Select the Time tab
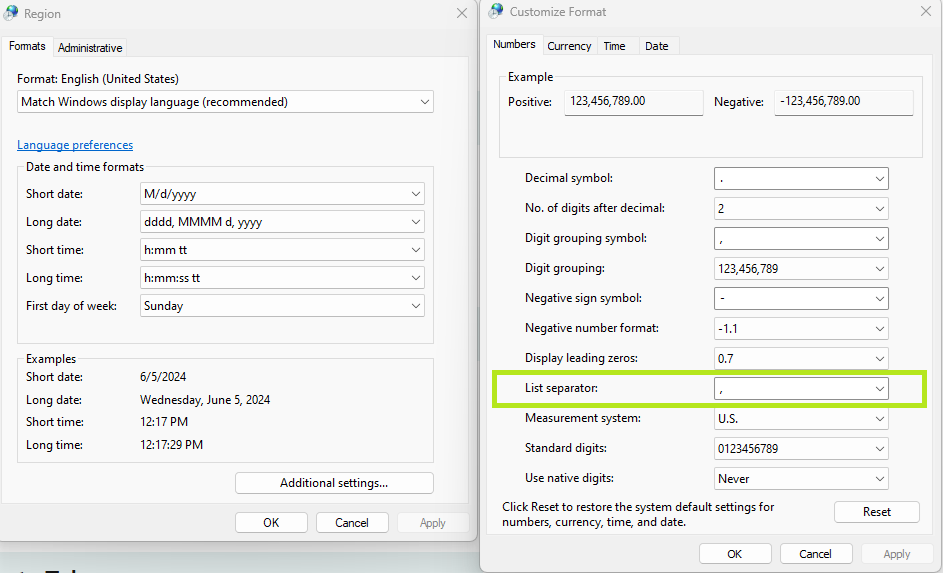The image size is (943, 573). point(614,46)
